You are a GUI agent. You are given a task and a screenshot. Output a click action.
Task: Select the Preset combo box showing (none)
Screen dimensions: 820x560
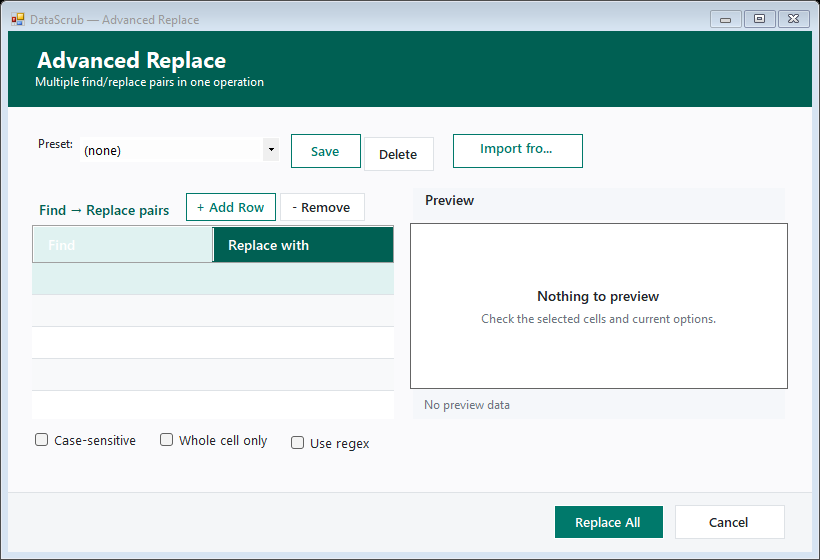click(x=179, y=150)
